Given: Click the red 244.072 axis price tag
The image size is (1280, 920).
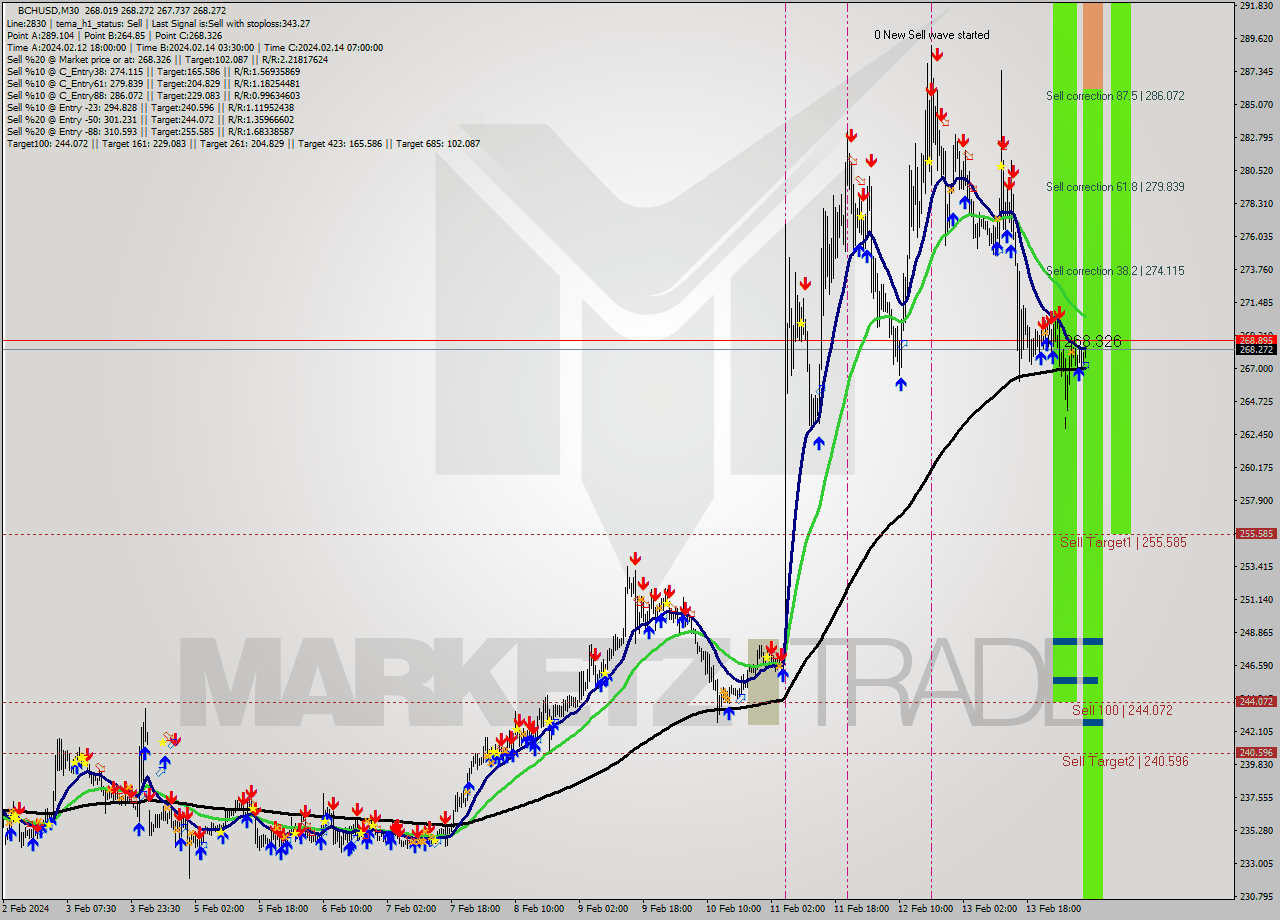Looking at the screenshot, I should pos(1256,701).
